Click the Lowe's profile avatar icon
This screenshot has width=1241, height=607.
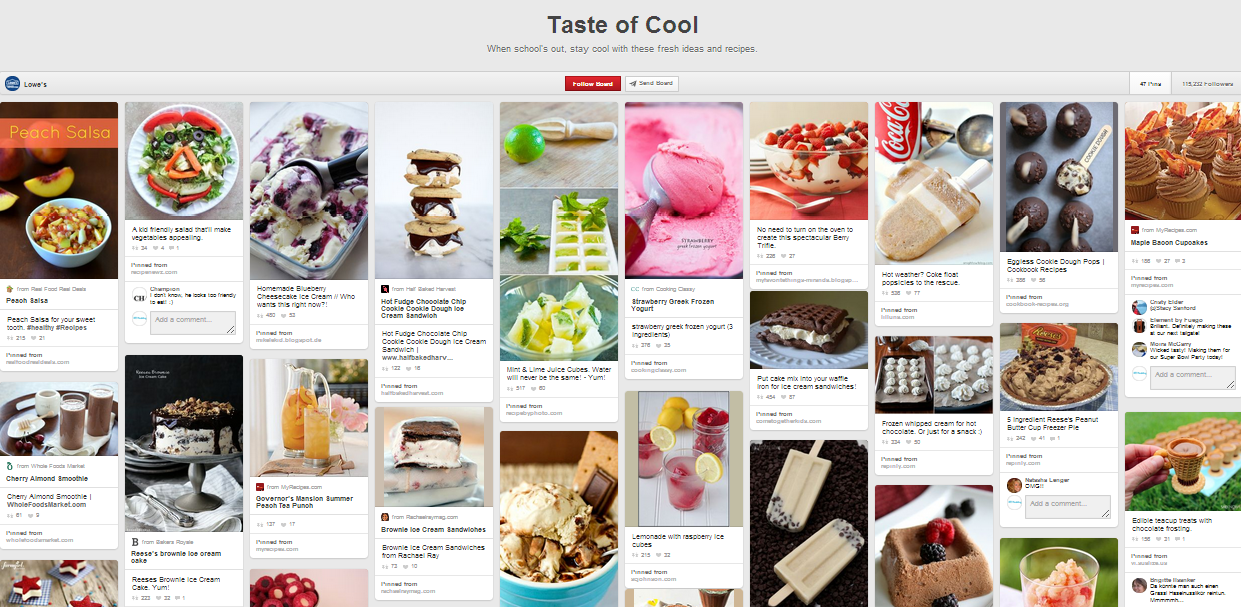point(12,84)
